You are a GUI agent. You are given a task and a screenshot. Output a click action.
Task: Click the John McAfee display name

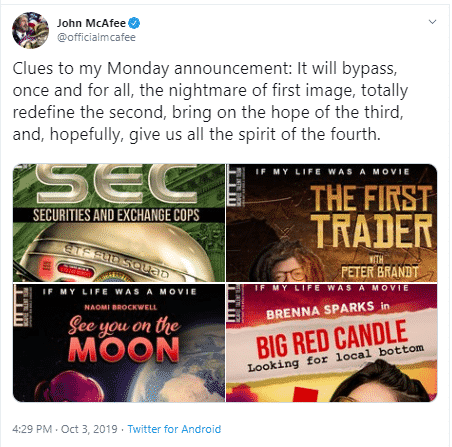tap(91, 23)
